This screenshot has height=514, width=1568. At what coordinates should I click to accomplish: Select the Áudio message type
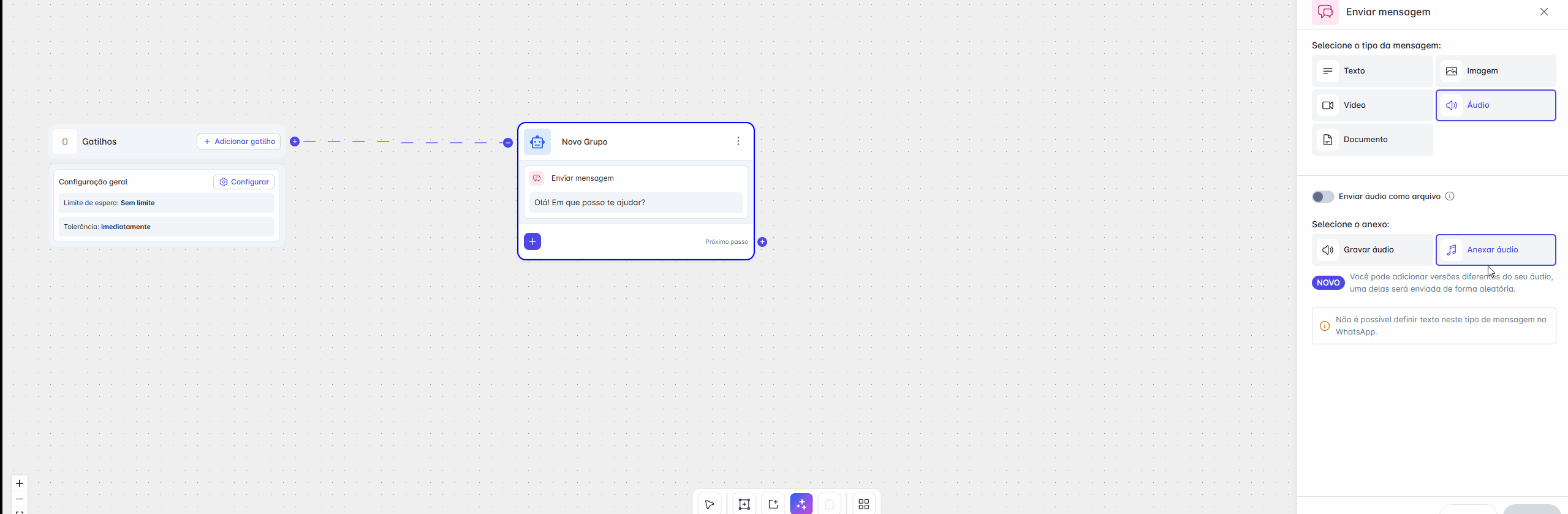pyautogui.click(x=1496, y=105)
